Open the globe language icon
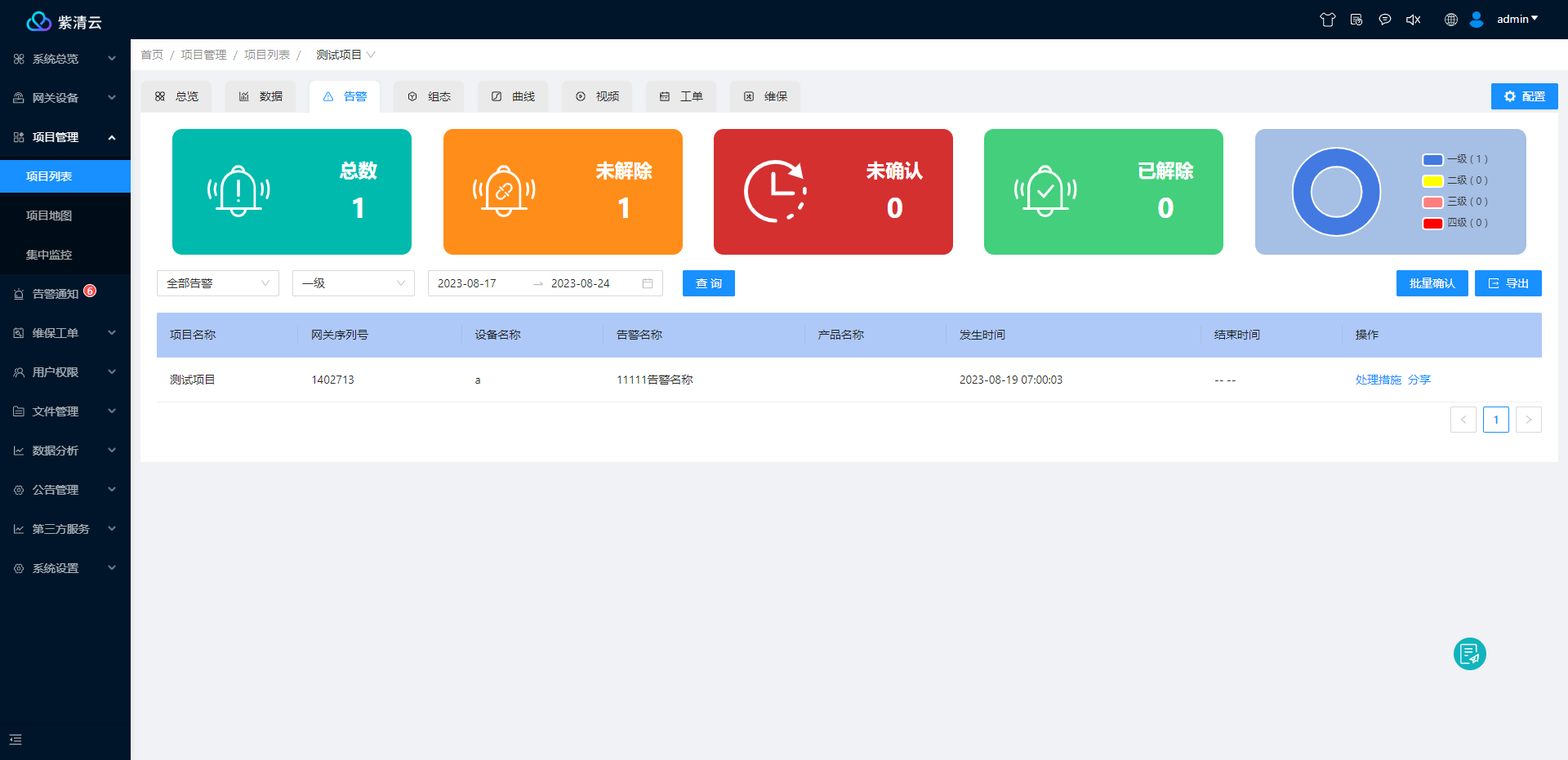This screenshot has width=1568, height=760. coord(1451,20)
